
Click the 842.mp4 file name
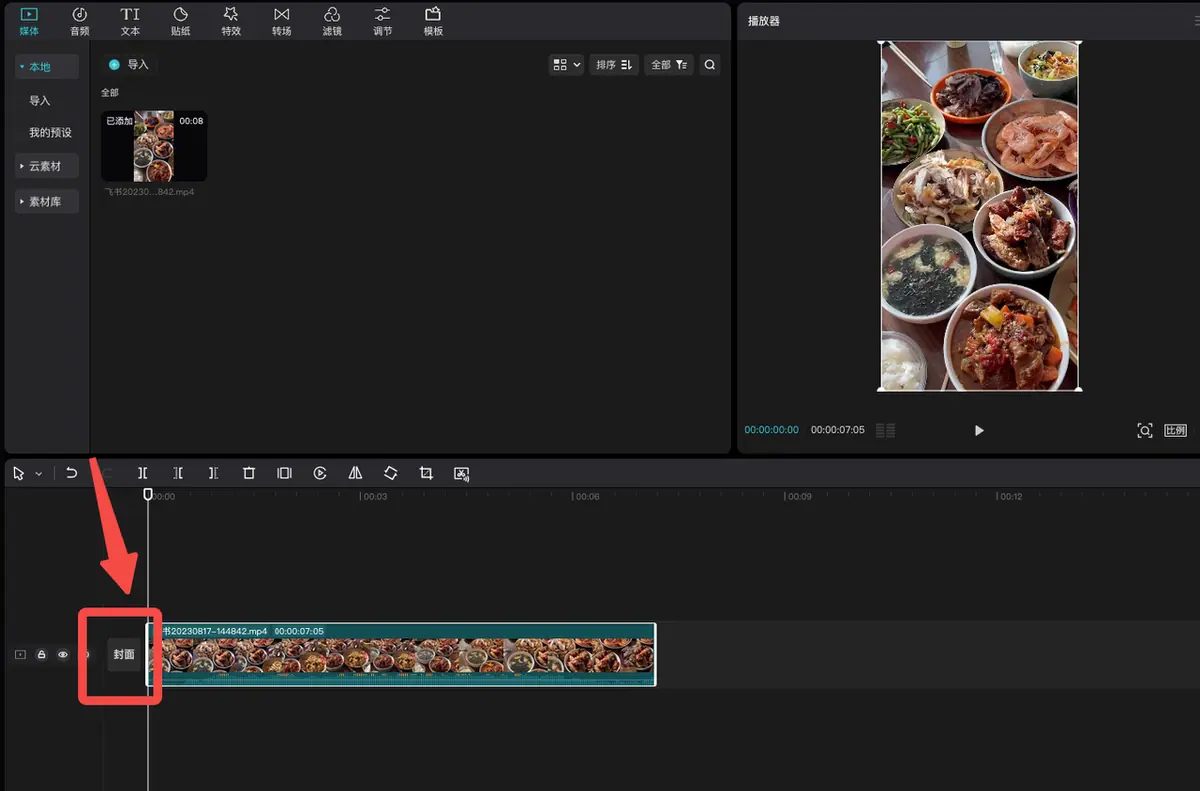point(150,192)
